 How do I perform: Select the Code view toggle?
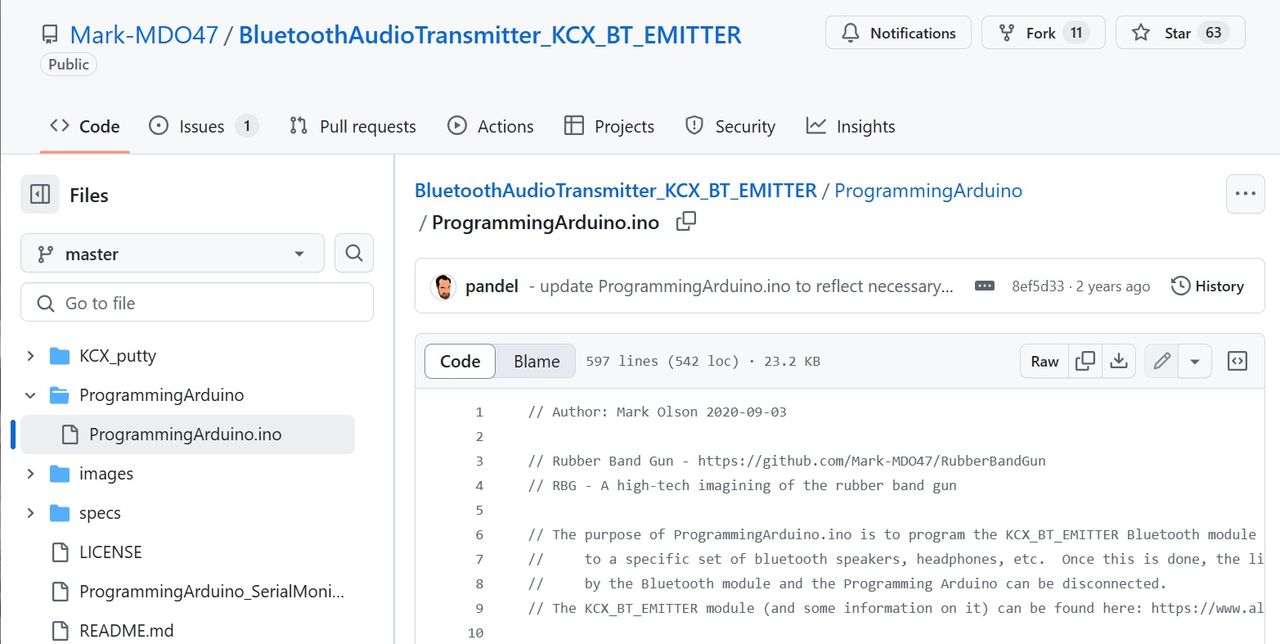click(x=460, y=361)
